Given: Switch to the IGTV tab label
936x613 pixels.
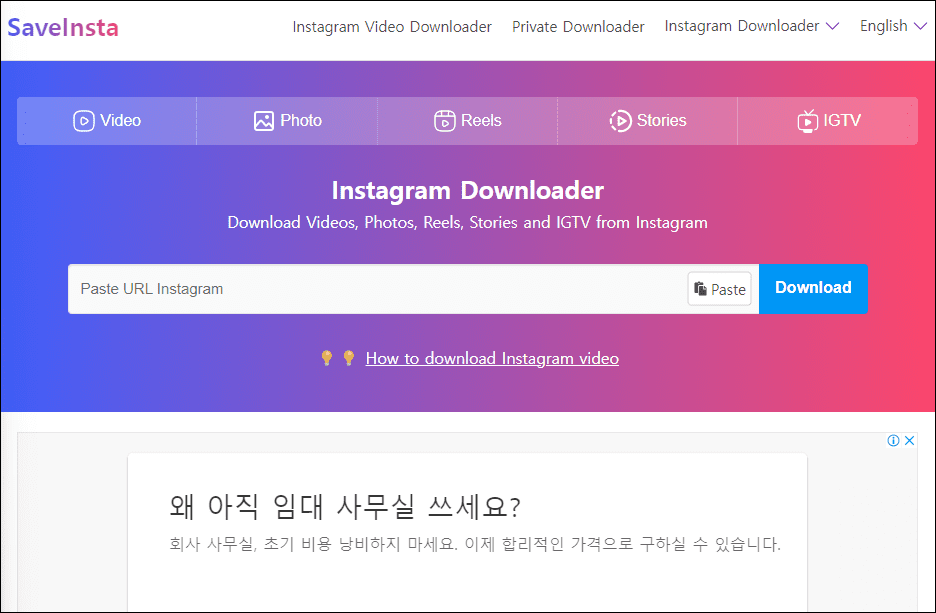Looking at the screenshot, I should 842,121.
